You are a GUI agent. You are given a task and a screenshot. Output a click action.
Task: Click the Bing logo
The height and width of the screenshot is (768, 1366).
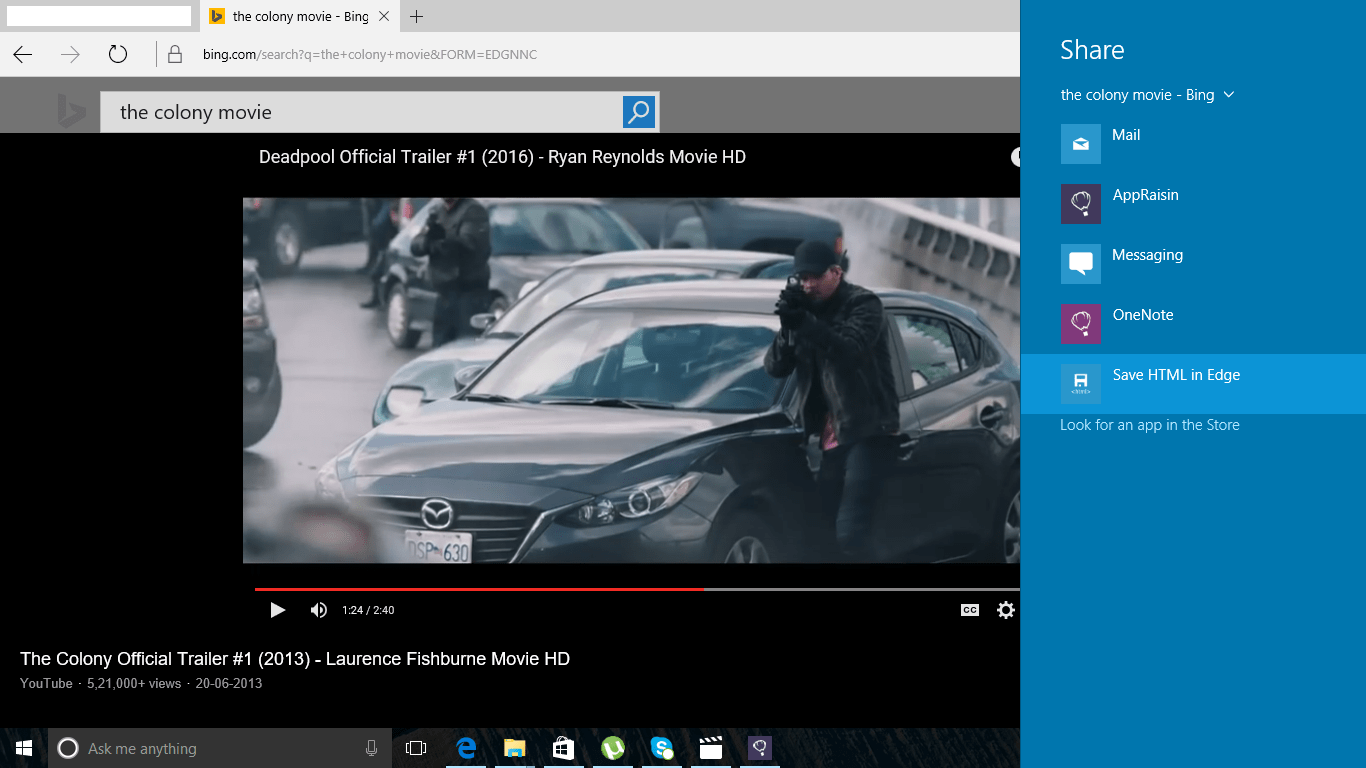[x=71, y=111]
